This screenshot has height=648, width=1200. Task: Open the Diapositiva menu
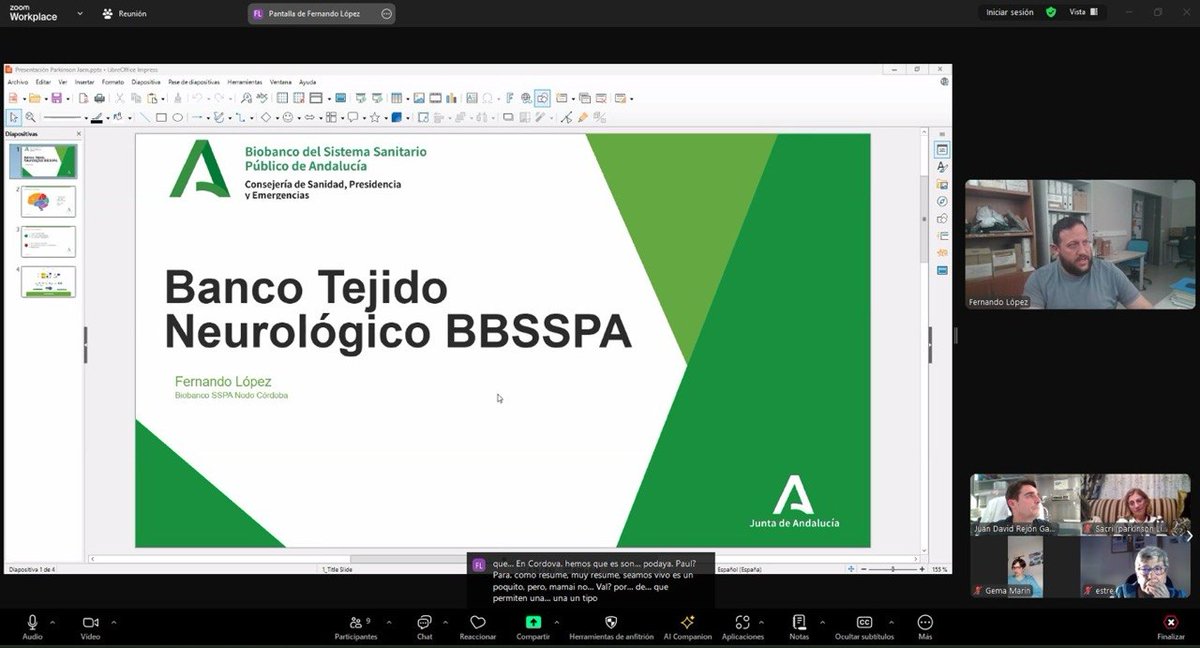147,82
